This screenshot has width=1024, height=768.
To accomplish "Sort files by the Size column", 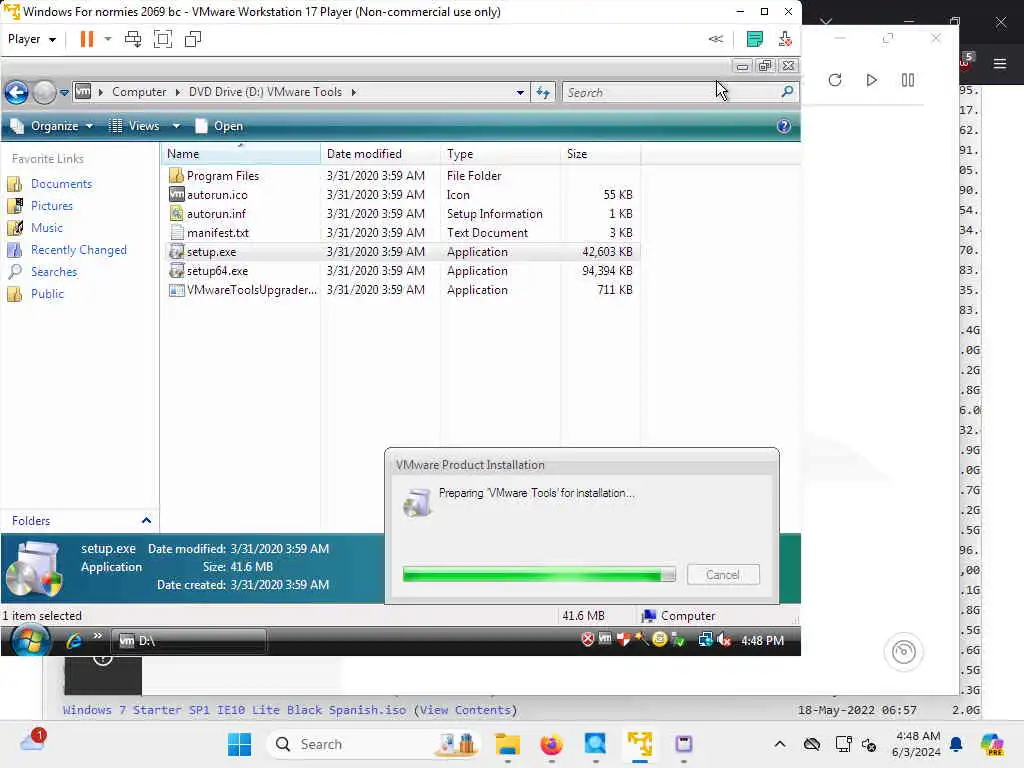I will 601,154.
